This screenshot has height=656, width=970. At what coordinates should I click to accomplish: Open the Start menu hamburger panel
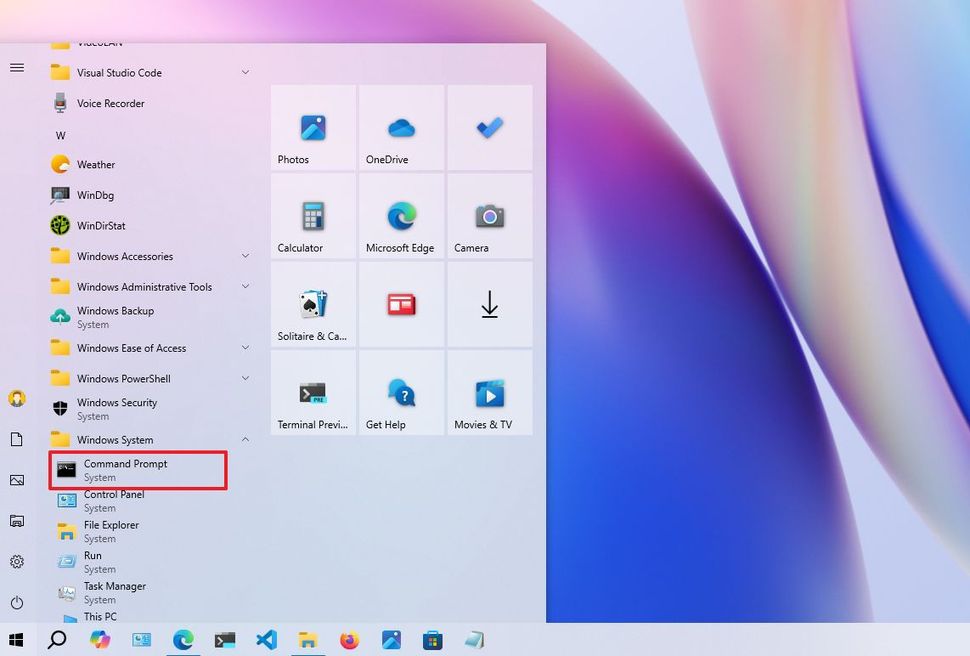point(17,68)
